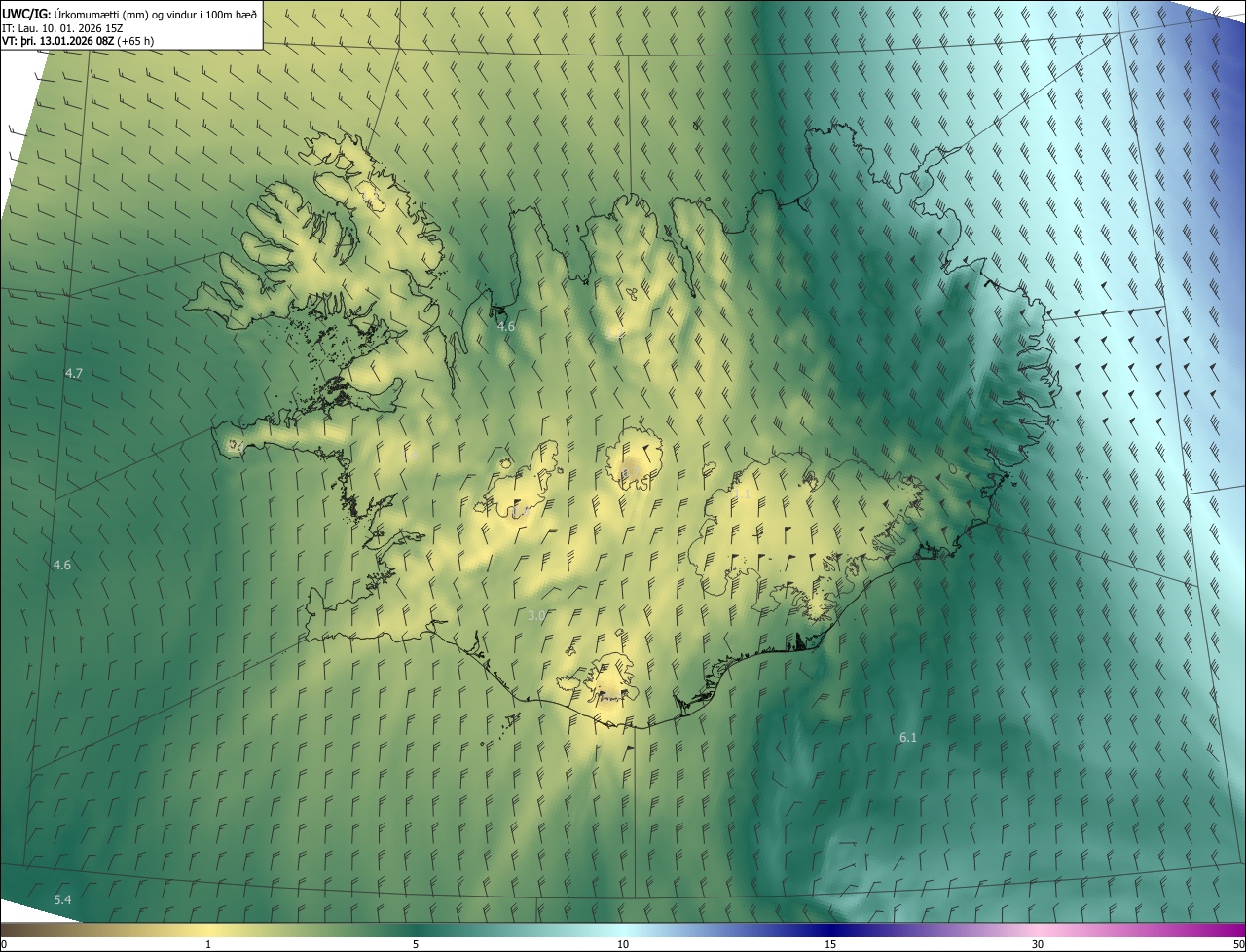Click the 15 tick on the colorbar
Screen dimensions: 1246x952
pos(830,944)
